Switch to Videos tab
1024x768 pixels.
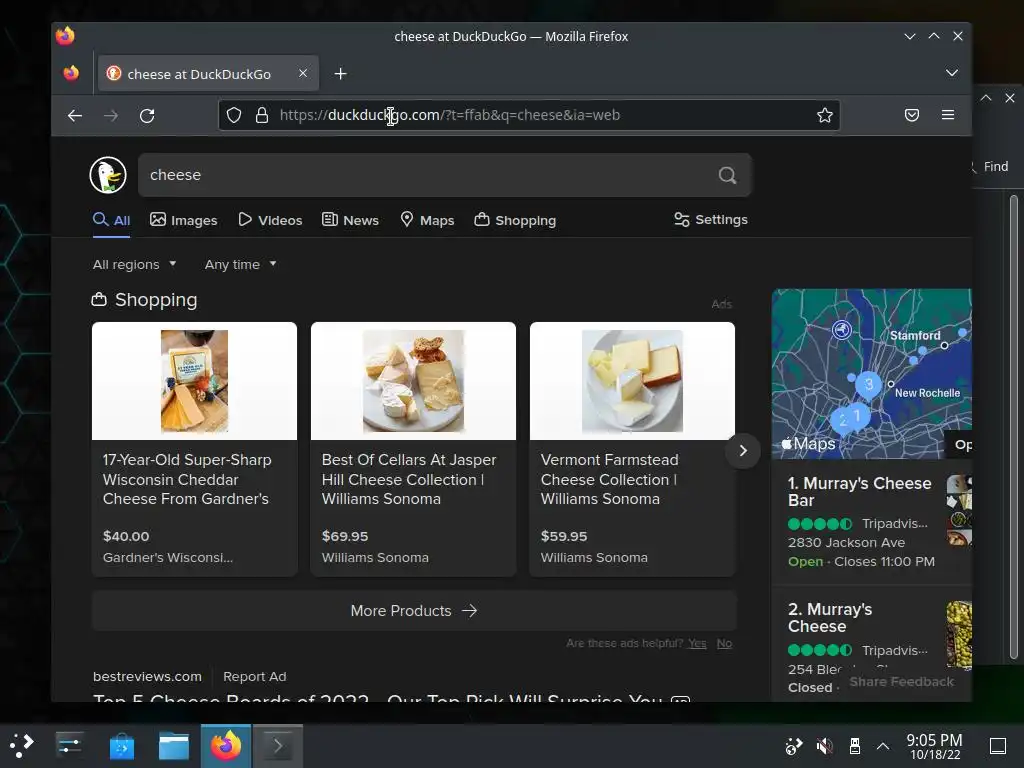coord(270,220)
